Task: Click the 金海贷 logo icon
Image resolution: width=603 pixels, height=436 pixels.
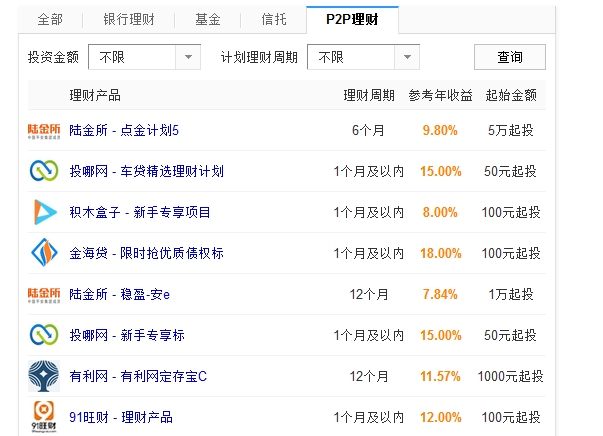Action: (x=44, y=253)
